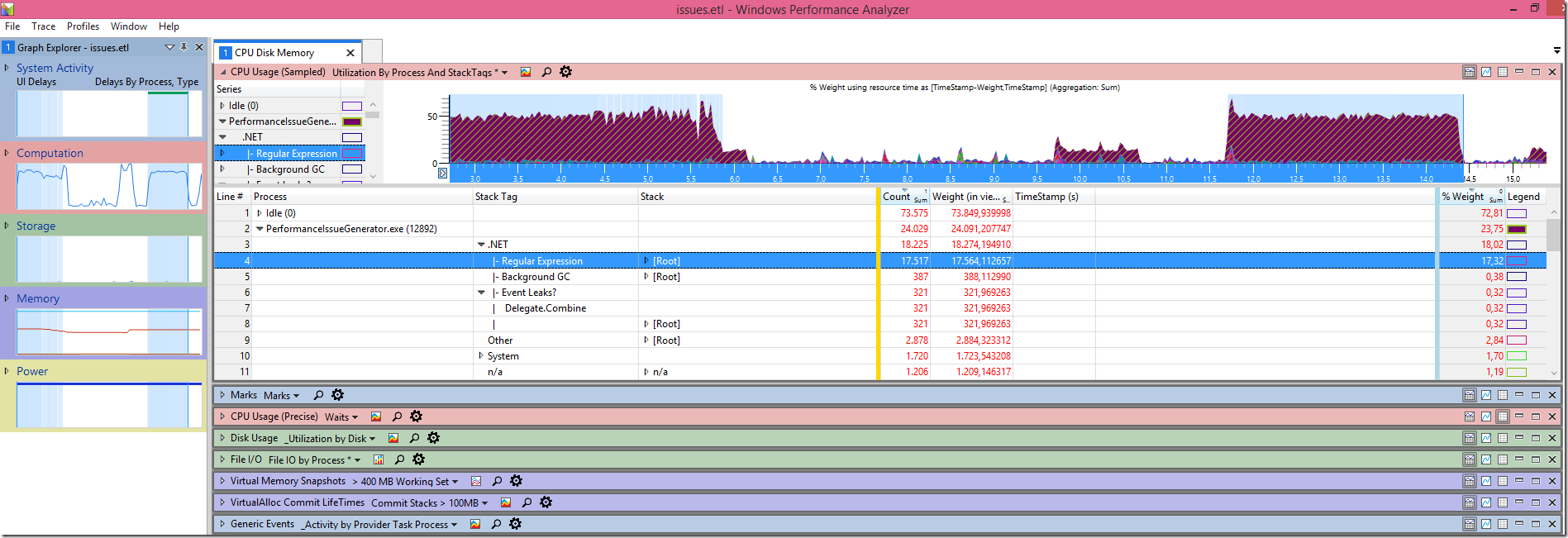Expand the Storage group in Graph Explorer
Screen dimensions: 1568x538
[7, 226]
